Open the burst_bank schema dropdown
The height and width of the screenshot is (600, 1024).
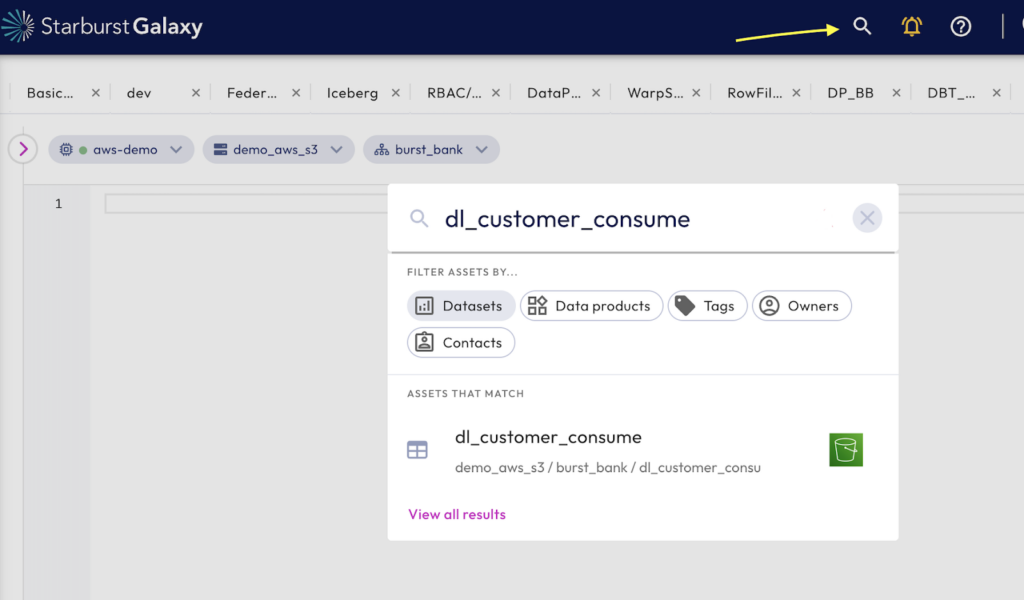coord(431,150)
